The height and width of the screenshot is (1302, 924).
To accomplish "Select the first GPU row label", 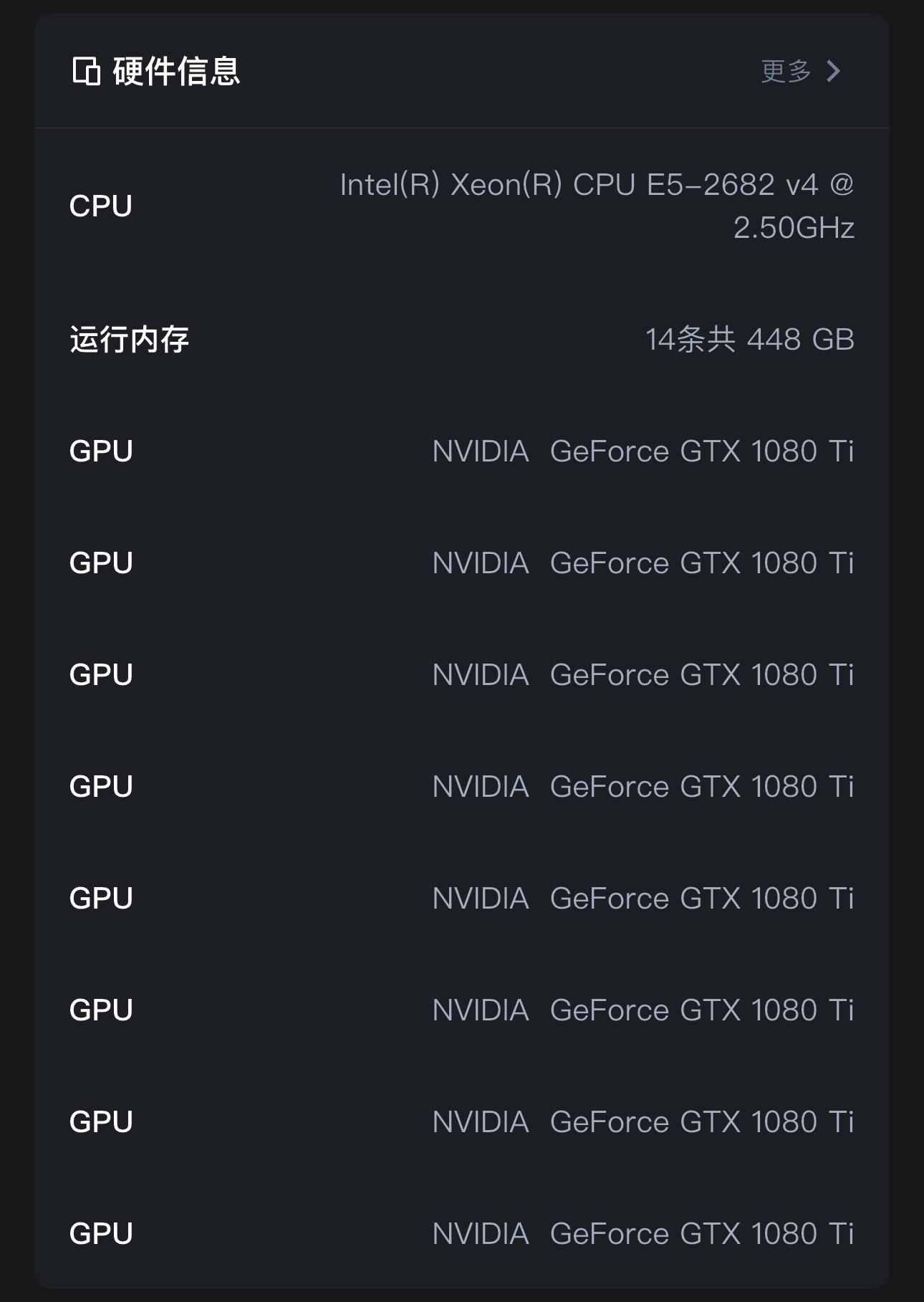I will (101, 451).
